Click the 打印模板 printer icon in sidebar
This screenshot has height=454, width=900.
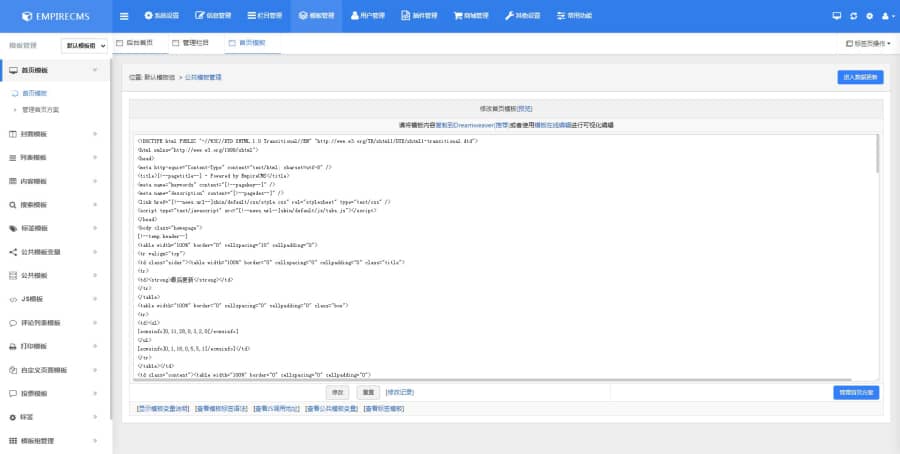coord(13,347)
